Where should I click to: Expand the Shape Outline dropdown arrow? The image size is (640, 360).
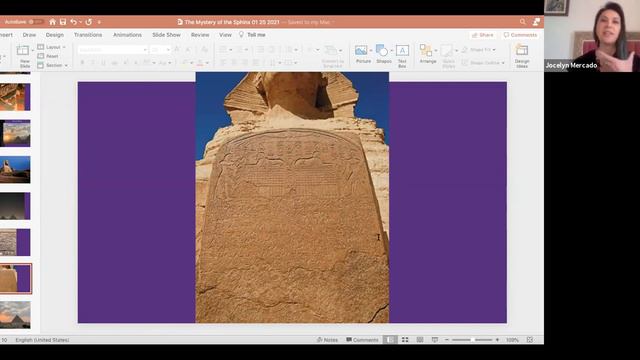[503, 63]
